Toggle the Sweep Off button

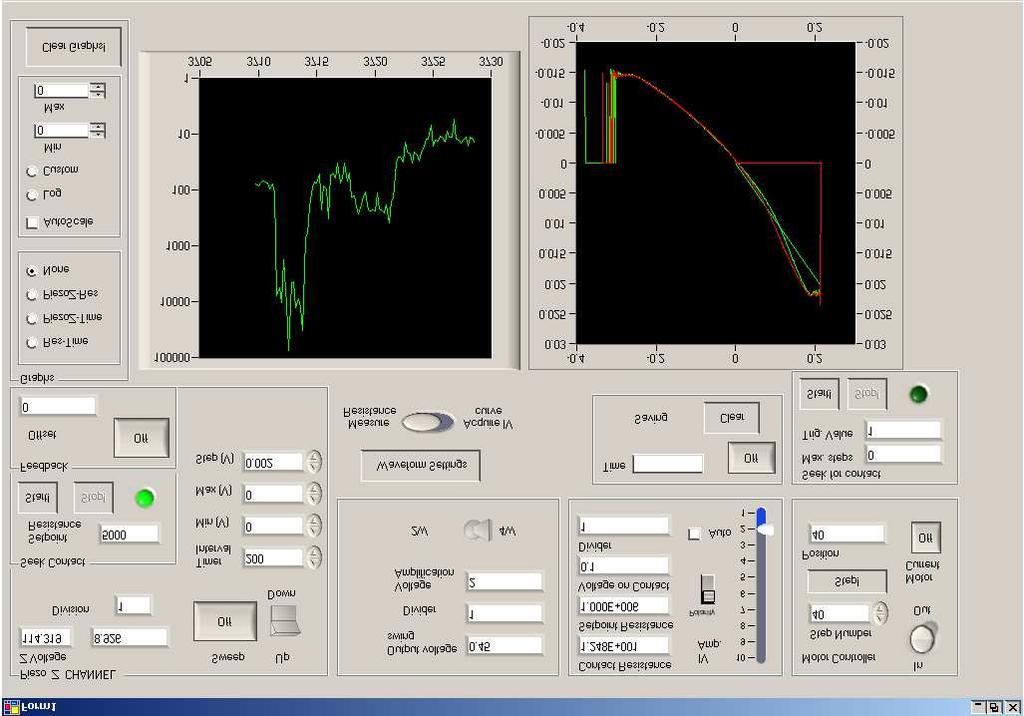225,621
